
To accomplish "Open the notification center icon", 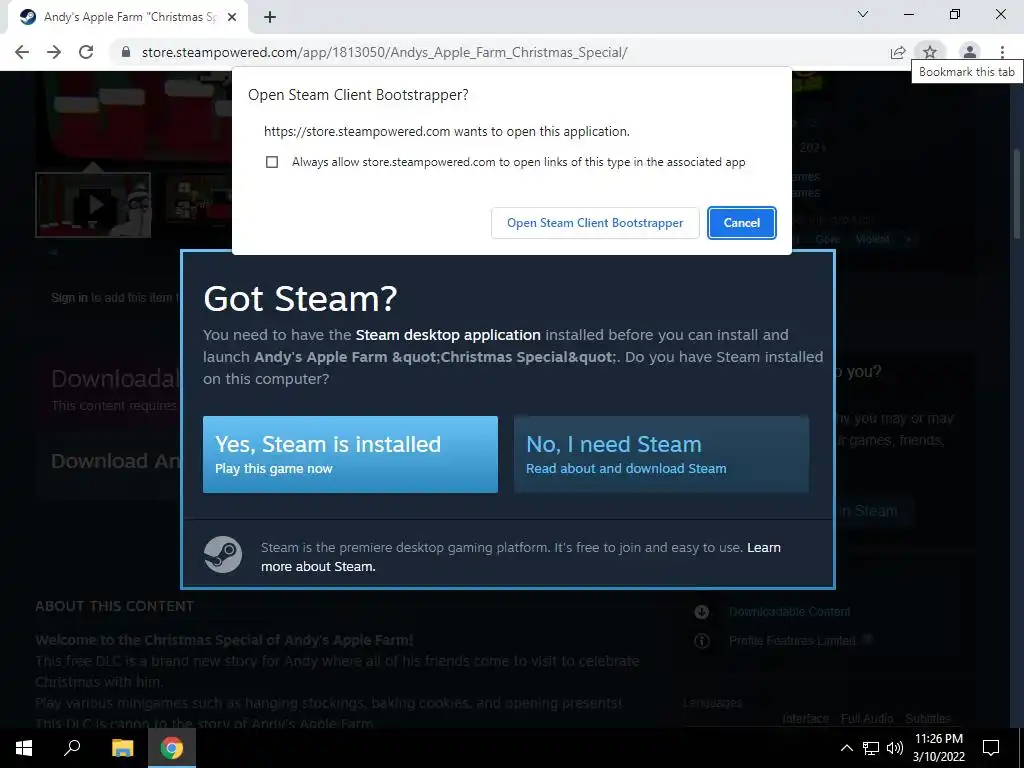I will 991,748.
